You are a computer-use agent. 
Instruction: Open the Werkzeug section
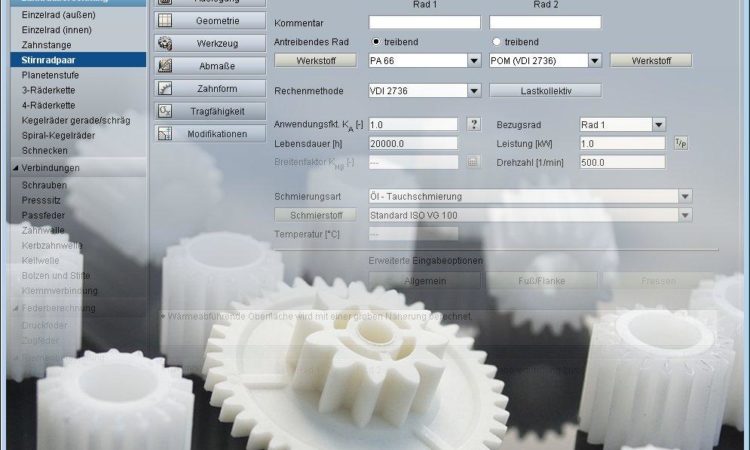(210, 43)
